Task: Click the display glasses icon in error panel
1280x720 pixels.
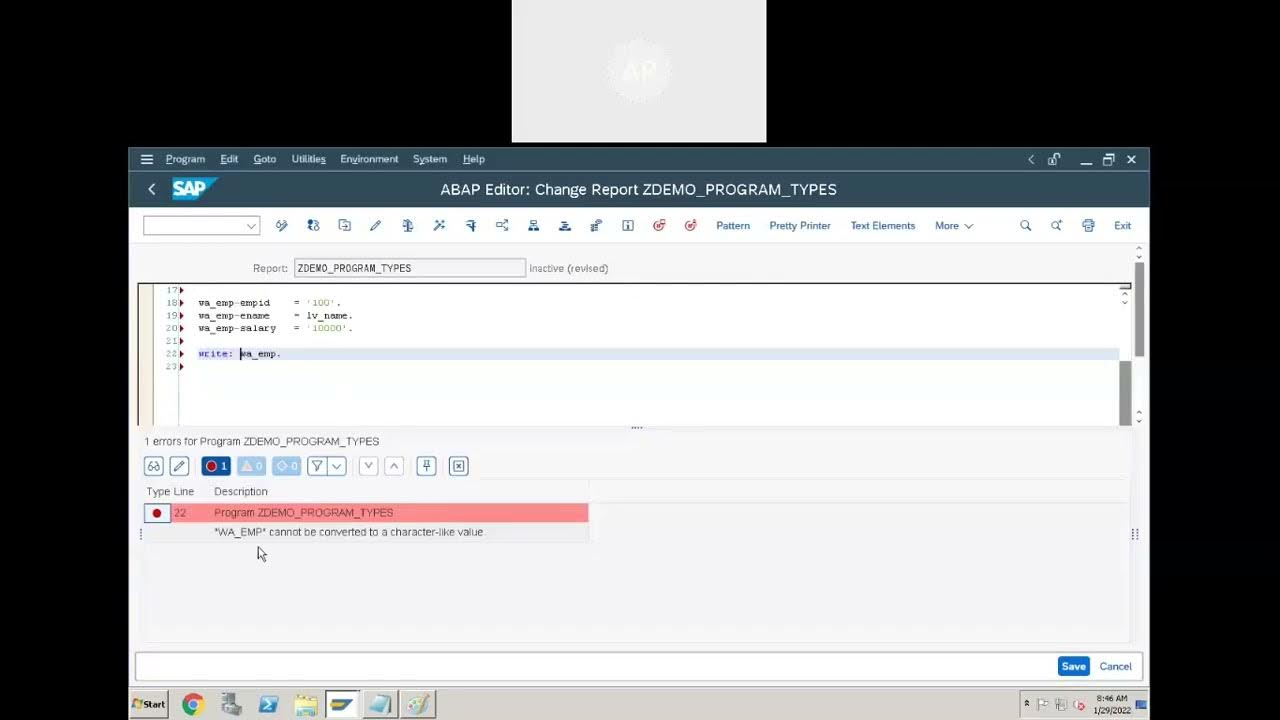Action: click(x=153, y=466)
